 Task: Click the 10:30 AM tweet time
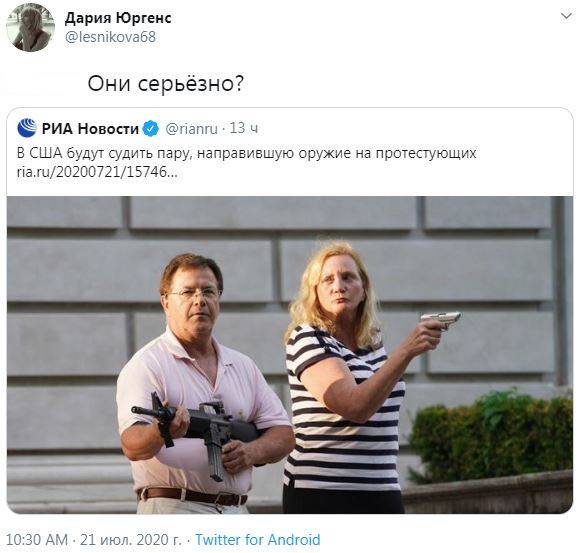37,539
